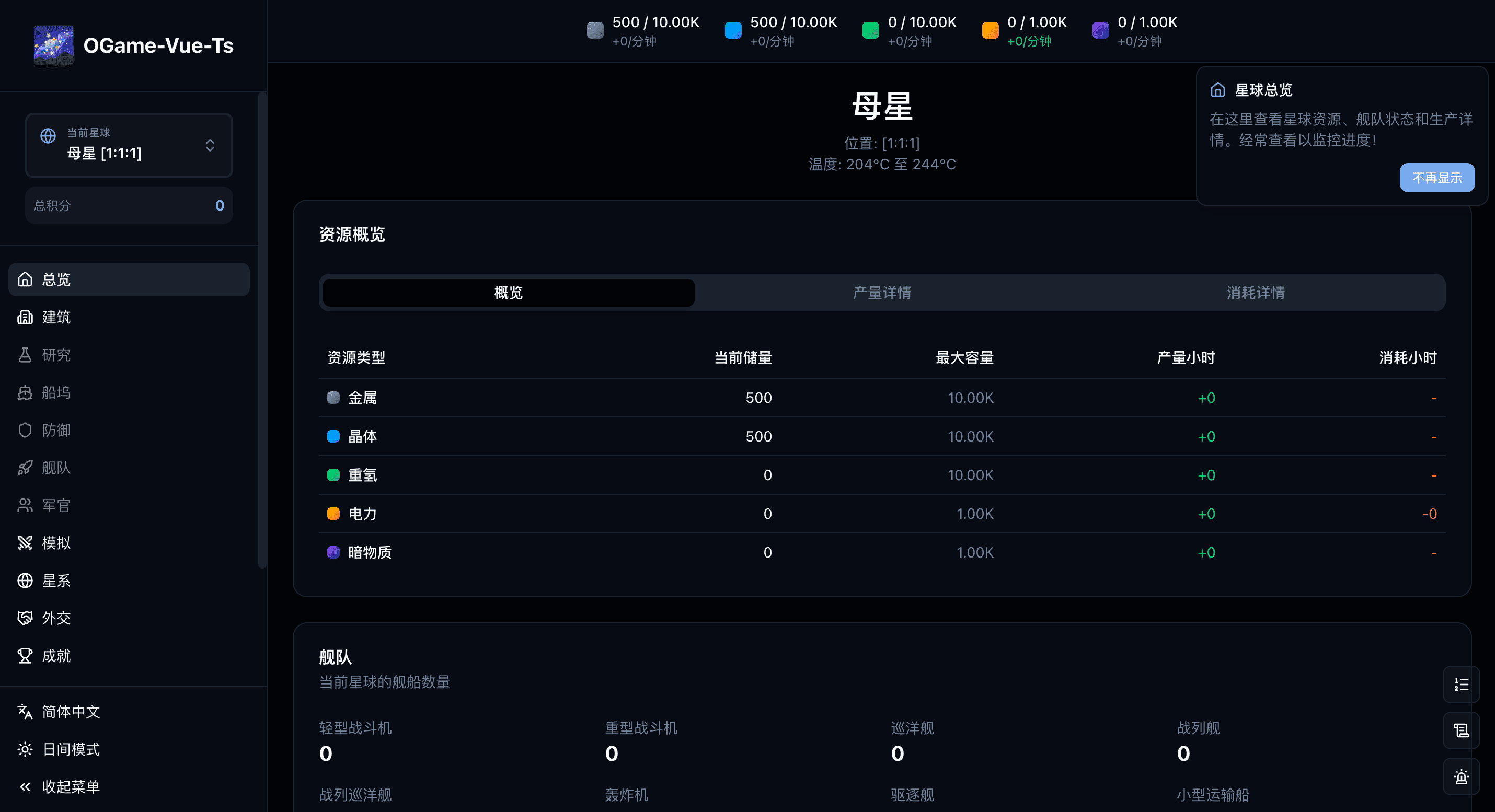
Task: Switch to the 产量详情 tab
Action: click(882, 292)
